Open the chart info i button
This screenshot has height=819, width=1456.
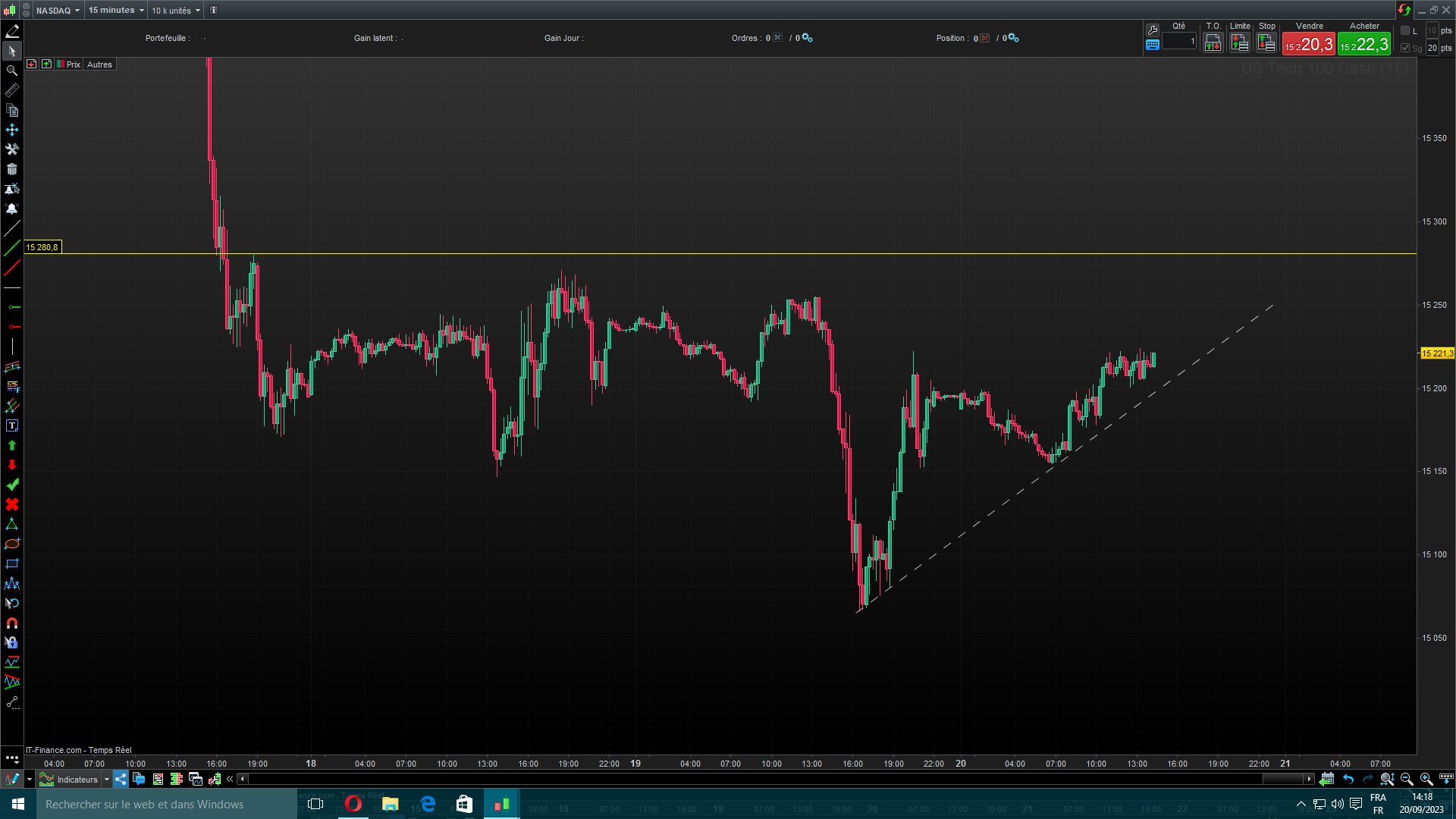point(214,10)
